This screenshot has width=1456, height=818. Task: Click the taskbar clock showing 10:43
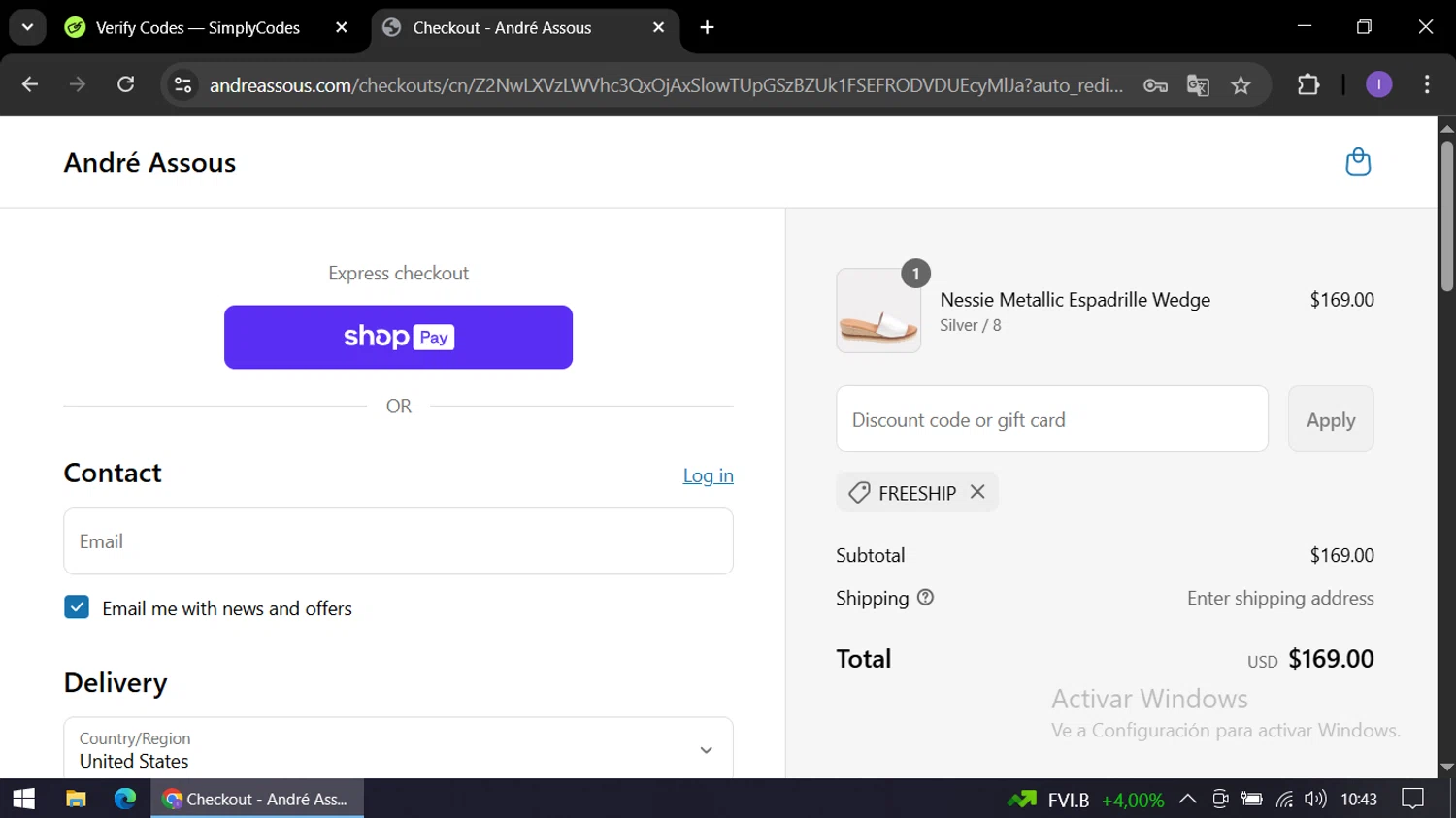(1359, 800)
